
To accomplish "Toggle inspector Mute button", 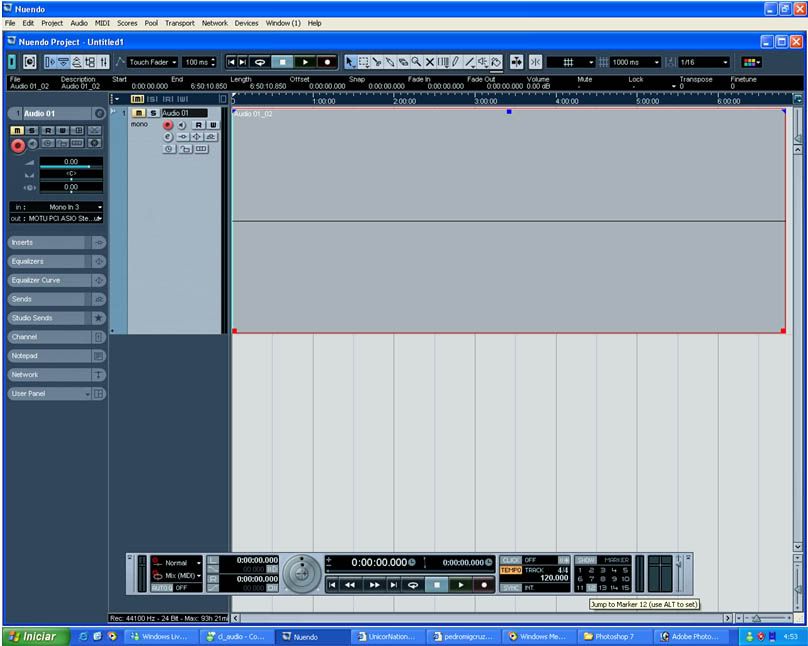I will pyautogui.click(x=17, y=131).
